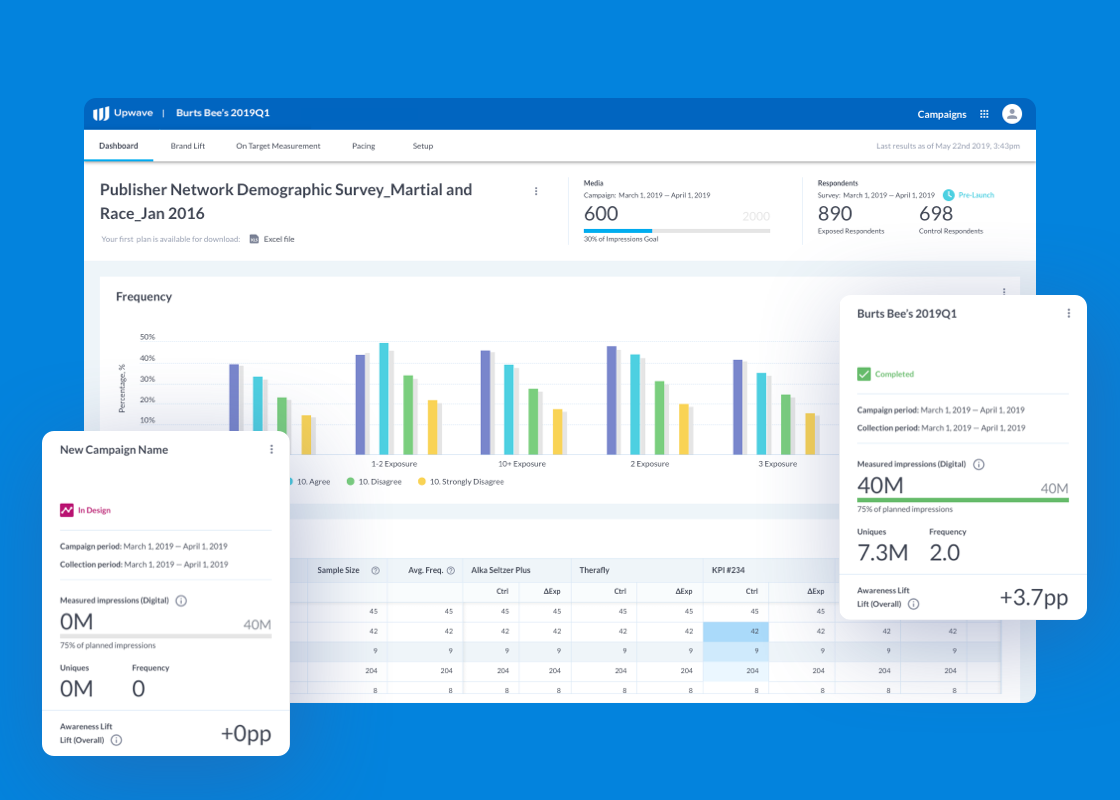Download the Excel file link

coord(279,239)
